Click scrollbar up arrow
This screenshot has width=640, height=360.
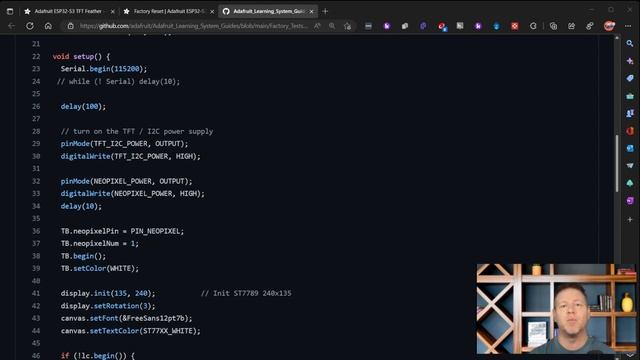click(x=617, y=38)
